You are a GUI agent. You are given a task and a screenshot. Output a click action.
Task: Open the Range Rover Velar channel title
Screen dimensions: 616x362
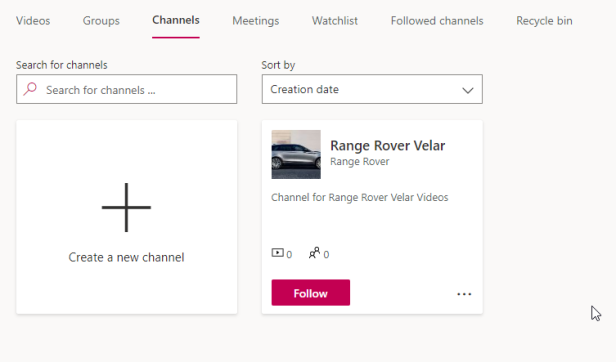[x=387, y=146]
